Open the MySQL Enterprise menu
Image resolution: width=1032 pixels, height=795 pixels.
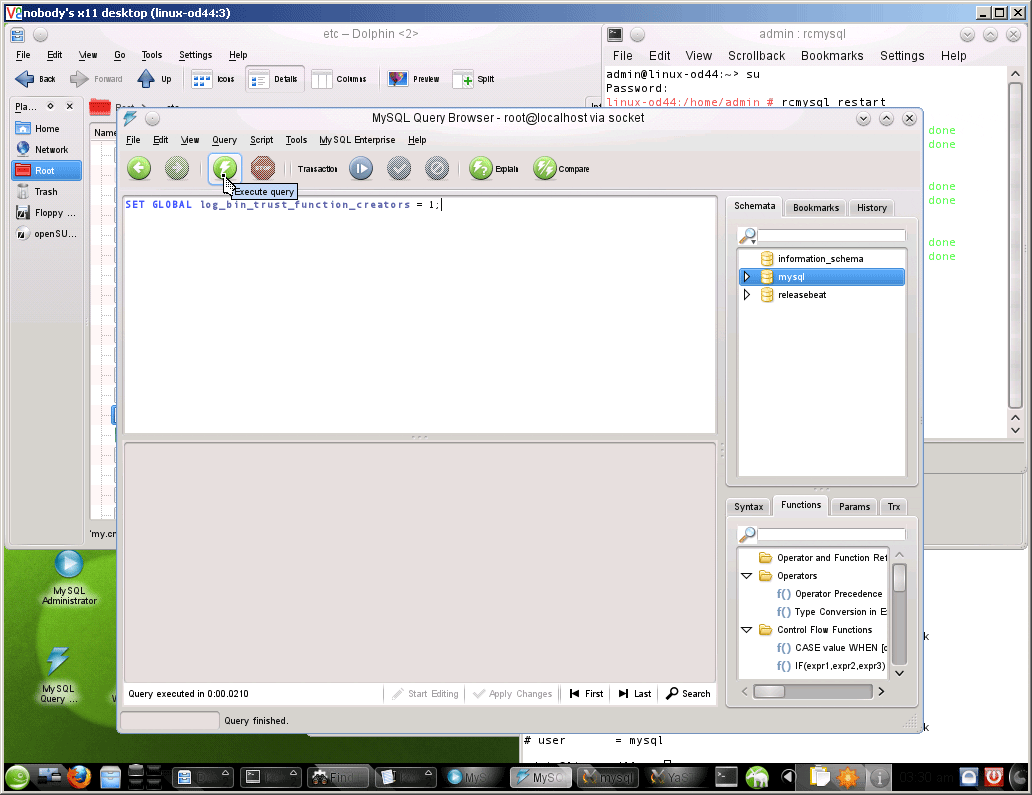tap(357, 140)
